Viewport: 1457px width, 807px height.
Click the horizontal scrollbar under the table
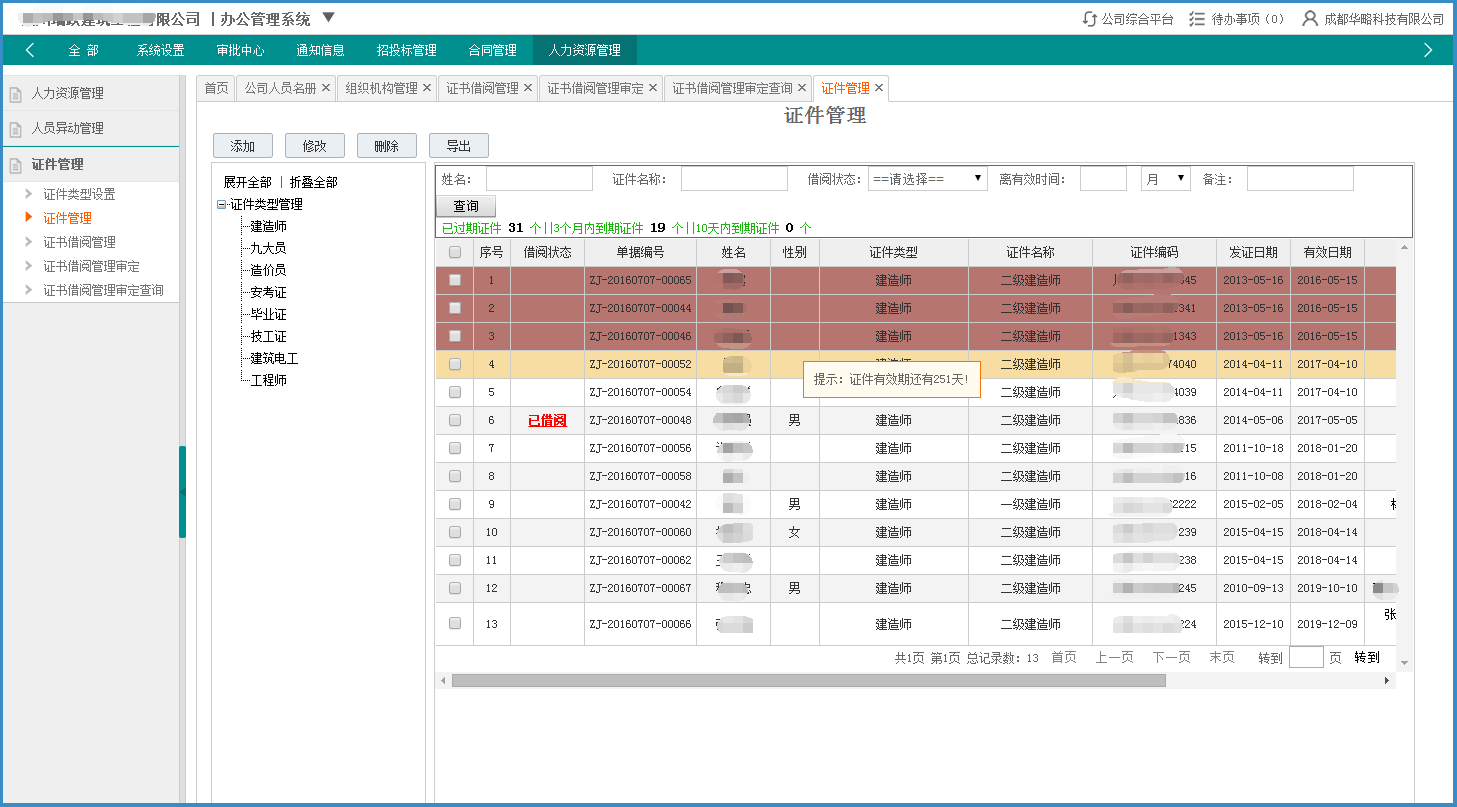pyautogui.click(x=808, y=680)
